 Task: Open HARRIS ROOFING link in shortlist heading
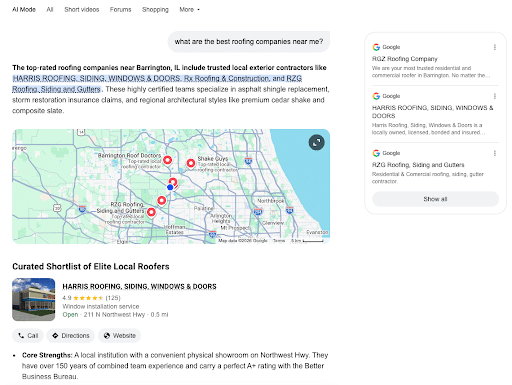point(139,287)
